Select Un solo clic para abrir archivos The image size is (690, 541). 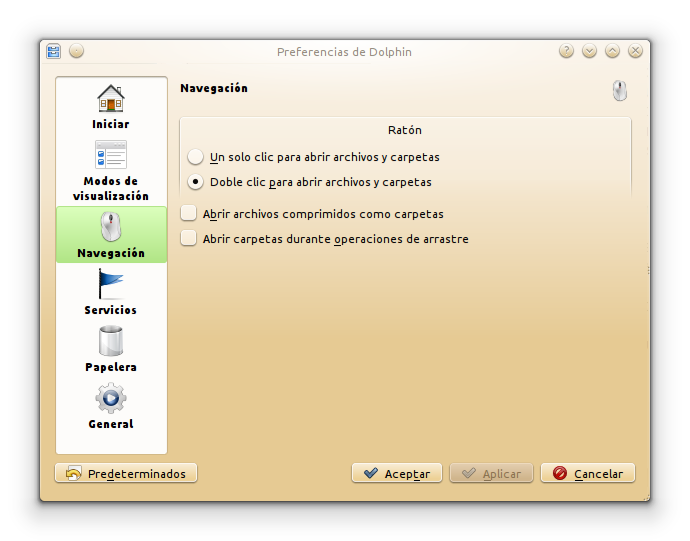[x=313, y=157]
